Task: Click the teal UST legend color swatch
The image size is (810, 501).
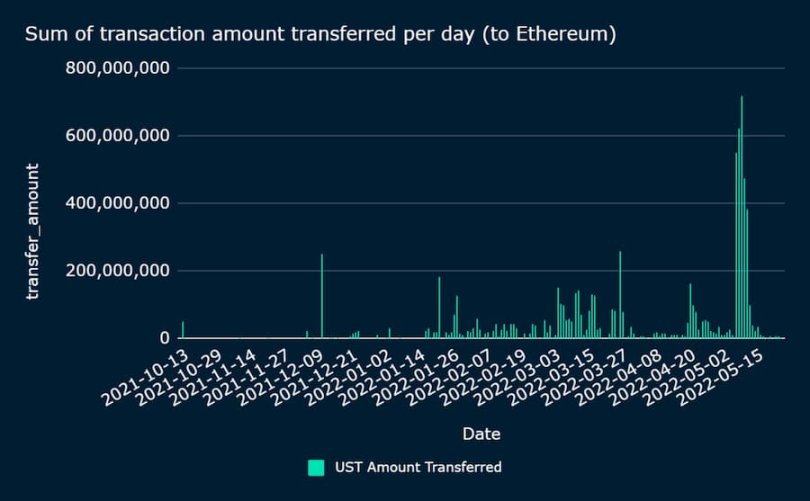Action: [317, 467]
